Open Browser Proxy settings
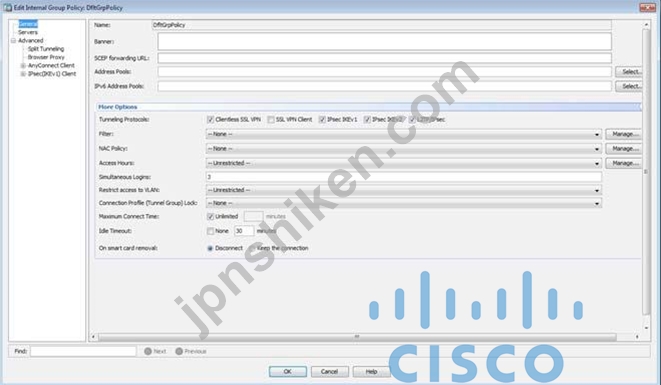The height and width of the screenshot is (385, 661). [x=46, y=57]
